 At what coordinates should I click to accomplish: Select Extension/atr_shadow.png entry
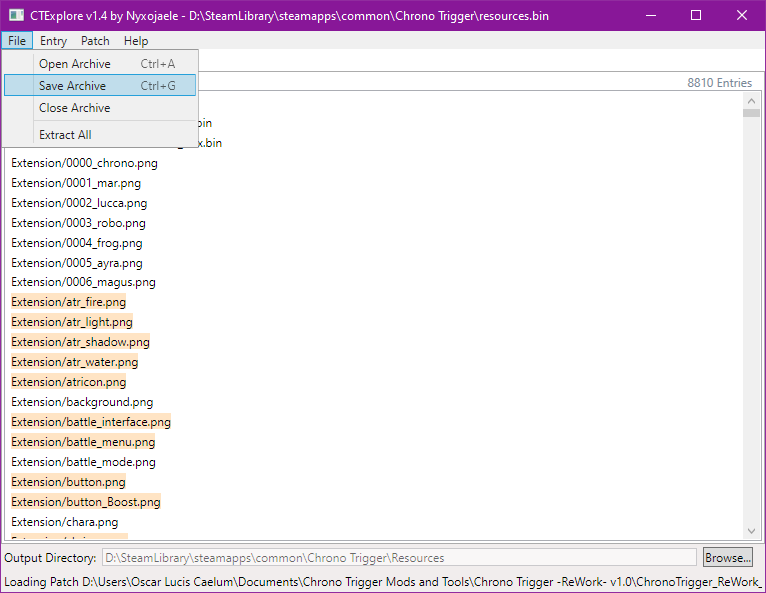point(81,342)
